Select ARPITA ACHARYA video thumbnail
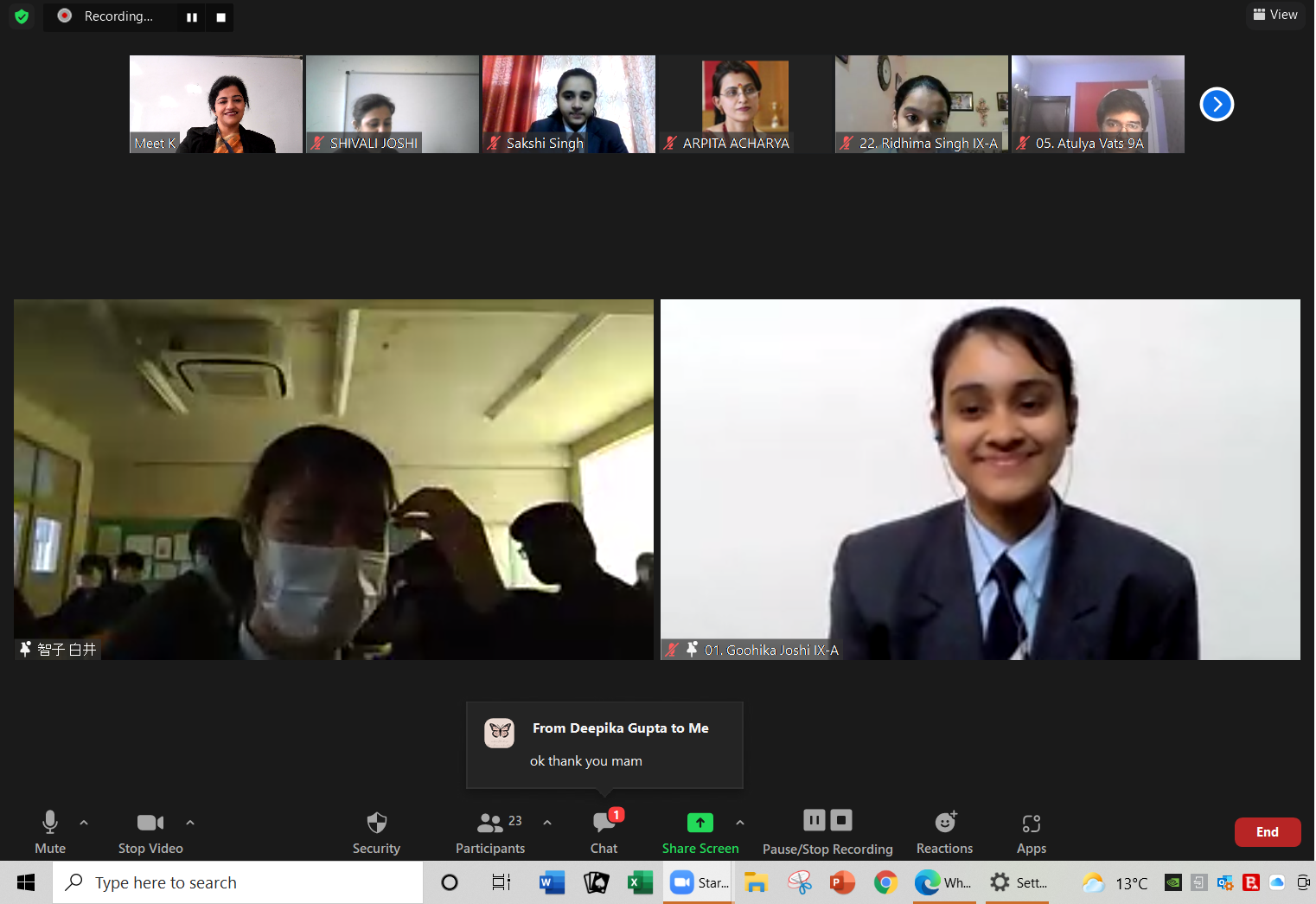This screenshot has height=904, width=1316. pos(744,104)
